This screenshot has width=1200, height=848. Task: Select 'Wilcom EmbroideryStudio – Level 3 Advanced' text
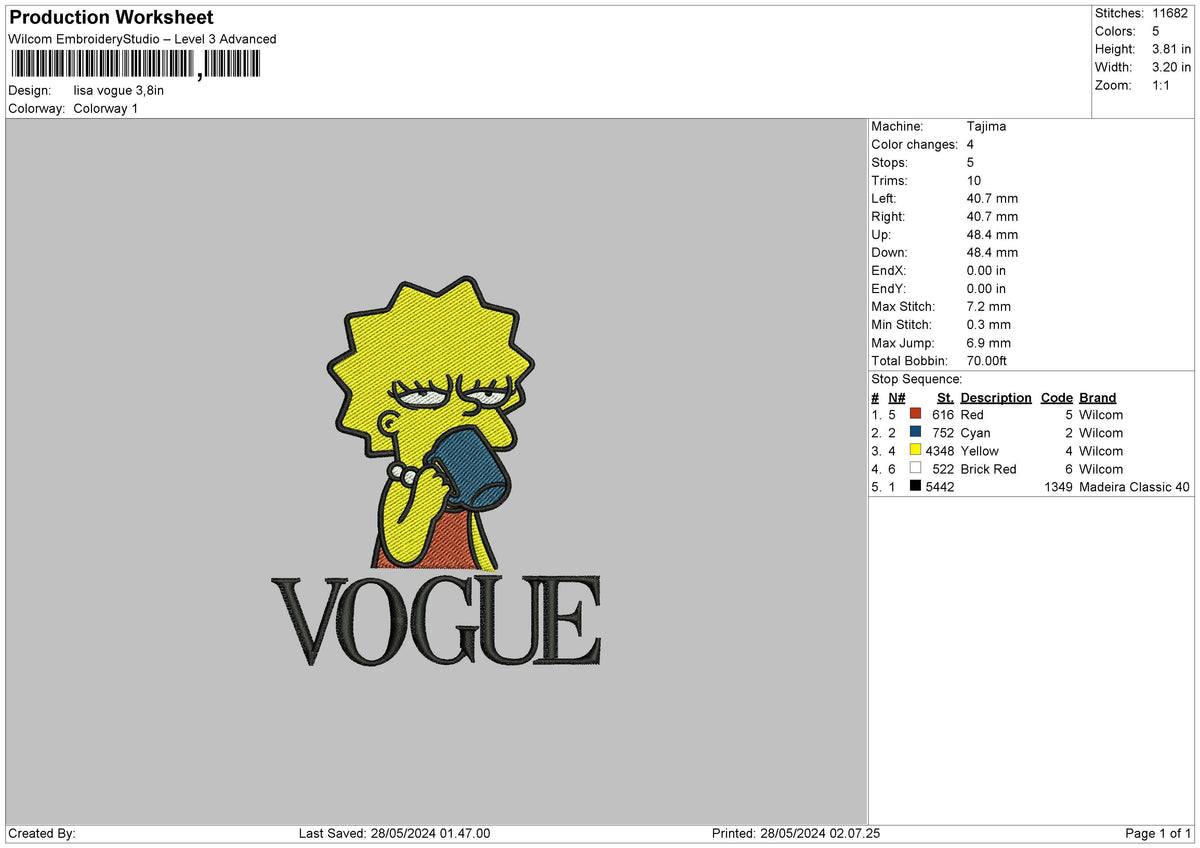tap(142, 39)
